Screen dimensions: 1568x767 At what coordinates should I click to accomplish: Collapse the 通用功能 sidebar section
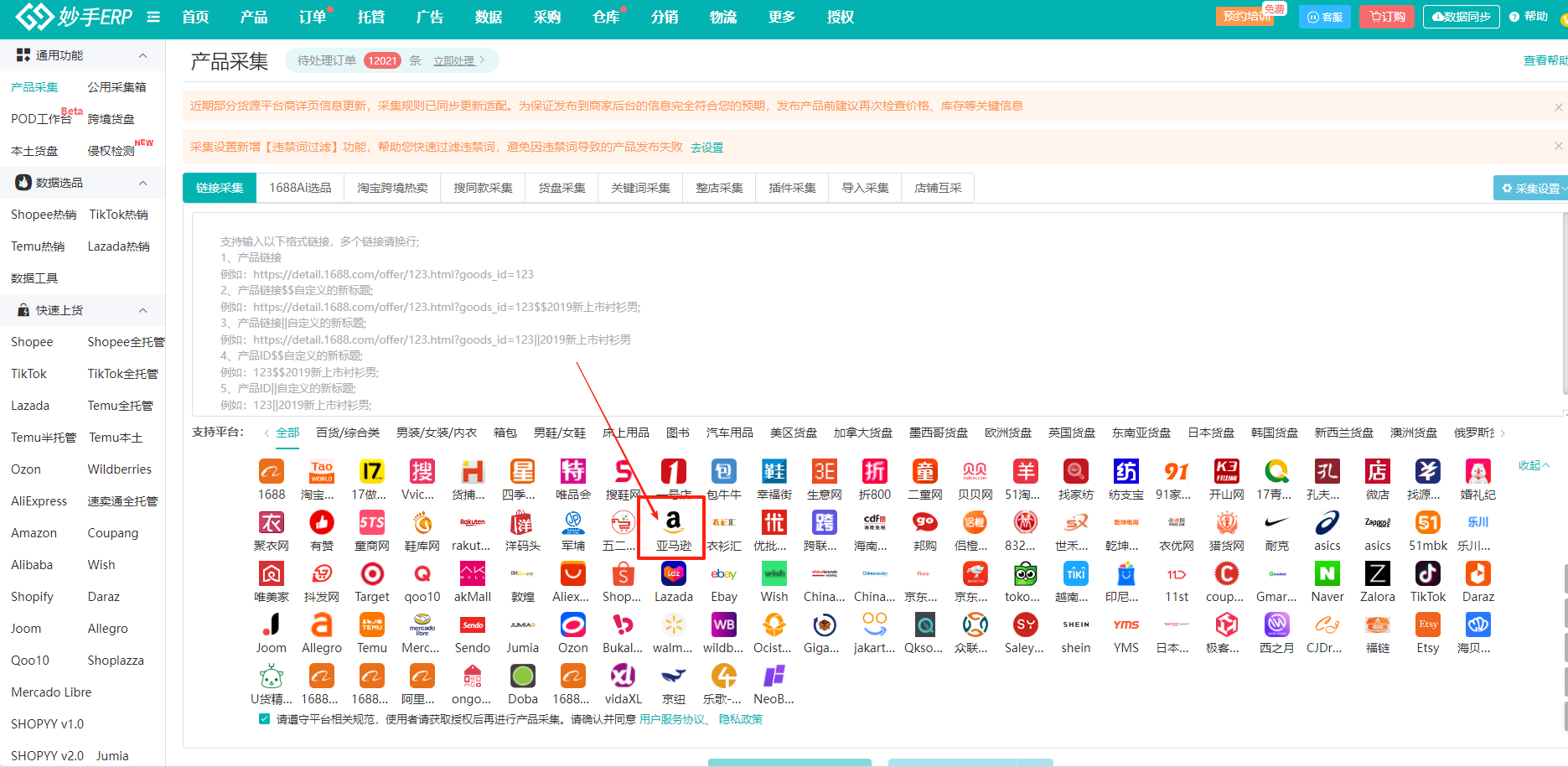point(142,55)
